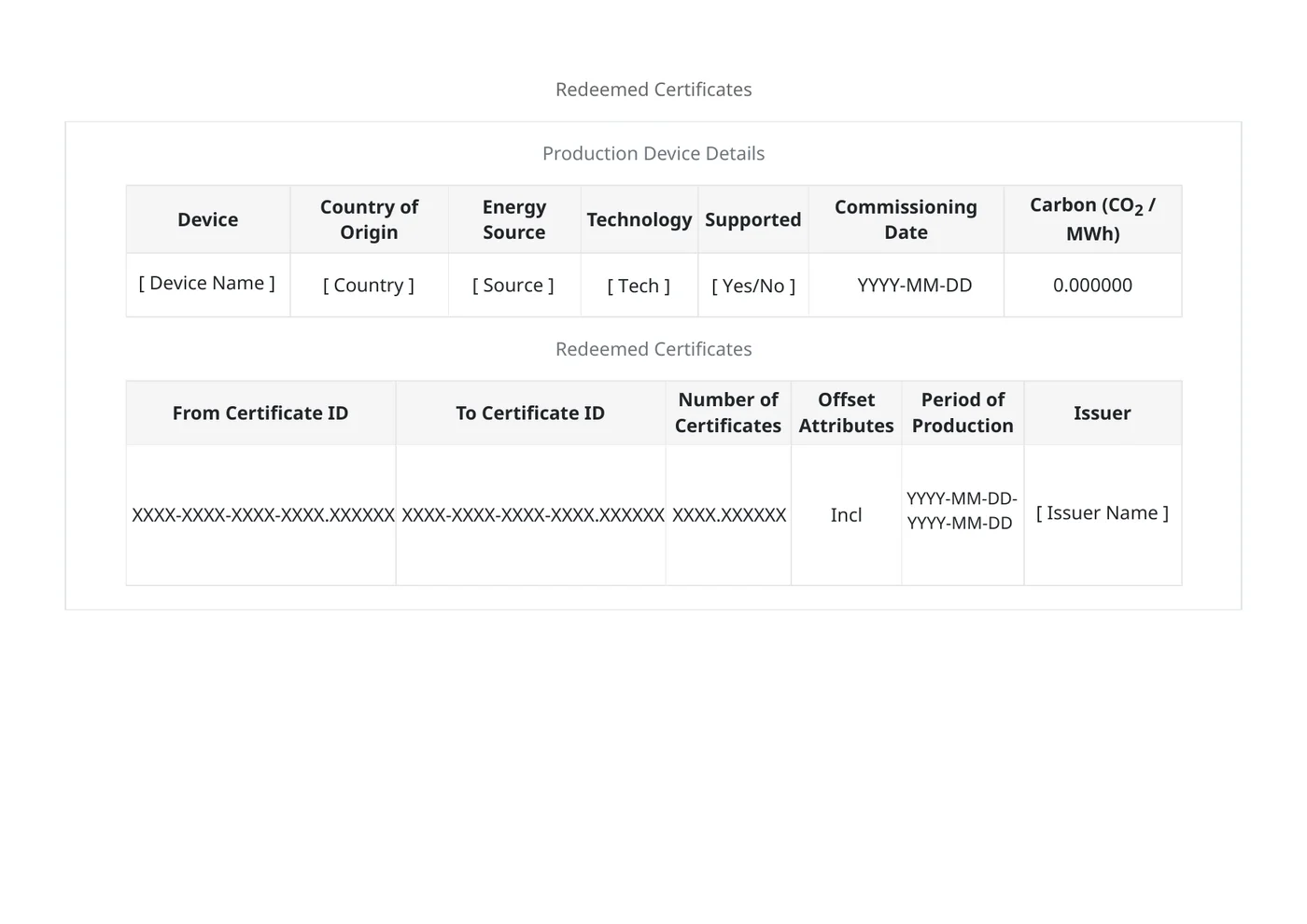Image resolution: width=1307 pixels, height=924 pixels.
Task: Click the Production Device Details heading
Action: click(x=653, y=153)
